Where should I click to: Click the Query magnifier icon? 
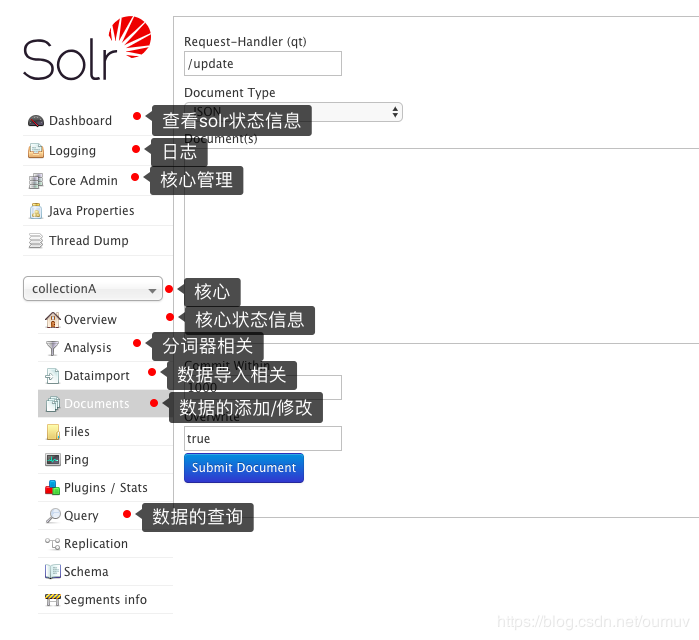click(x=53, y=516)
